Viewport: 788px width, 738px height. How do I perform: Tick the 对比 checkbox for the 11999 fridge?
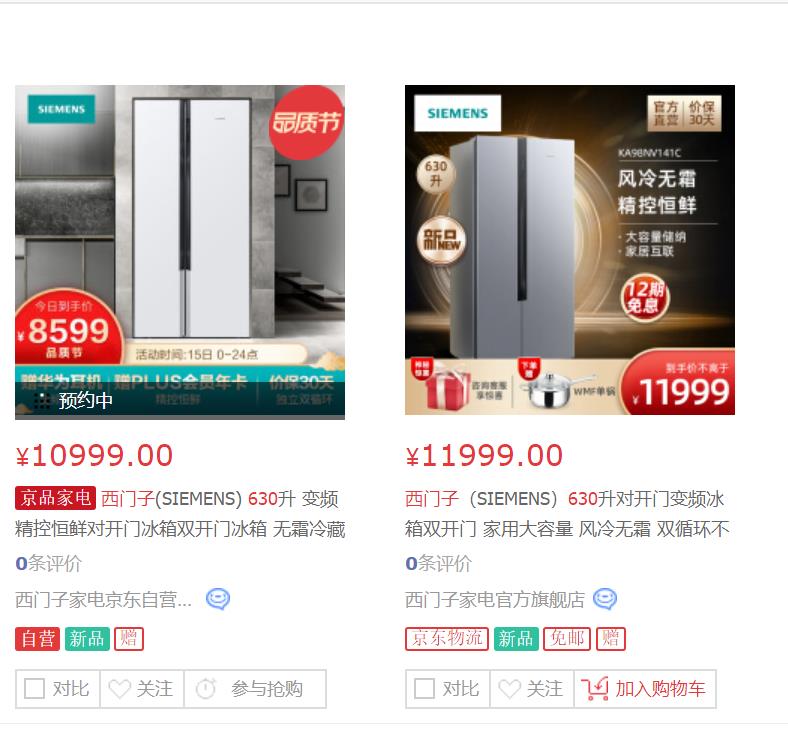point(424,689)
